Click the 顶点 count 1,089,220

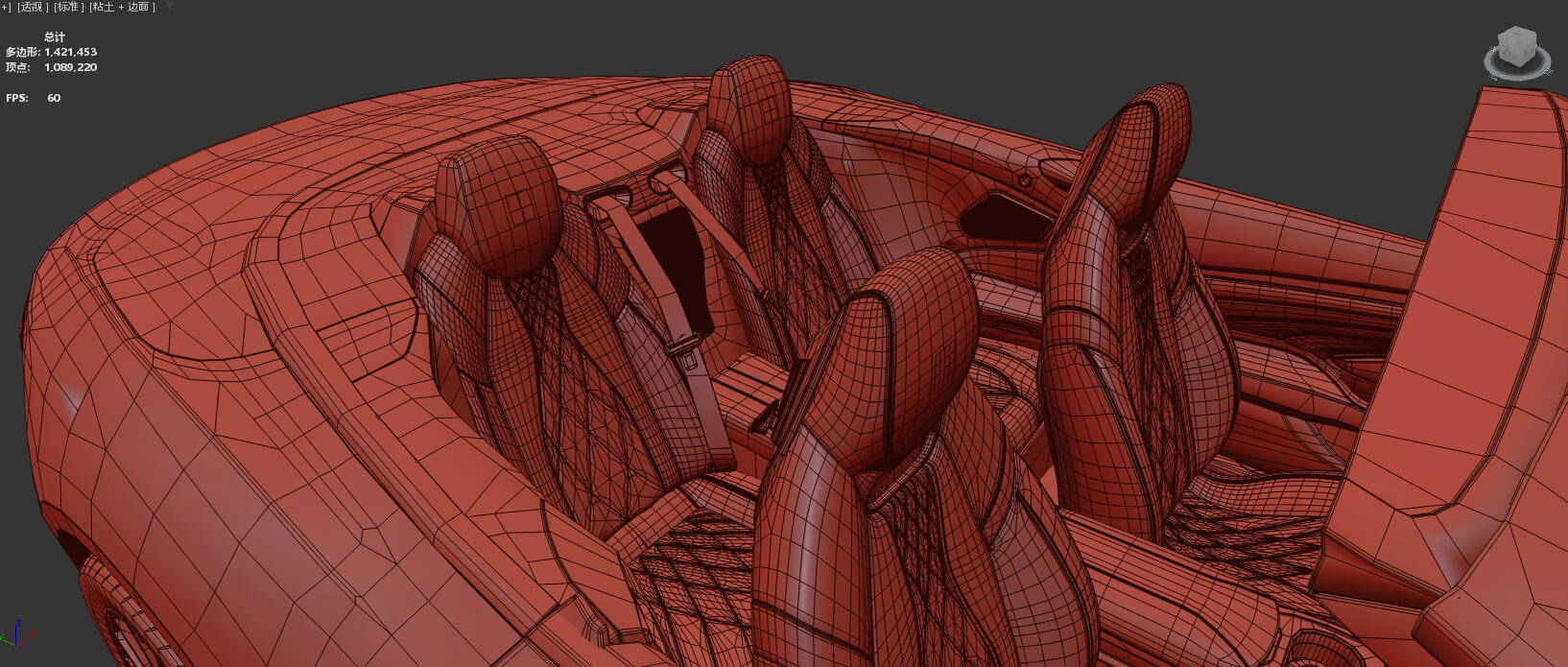[x=70, y=67]
